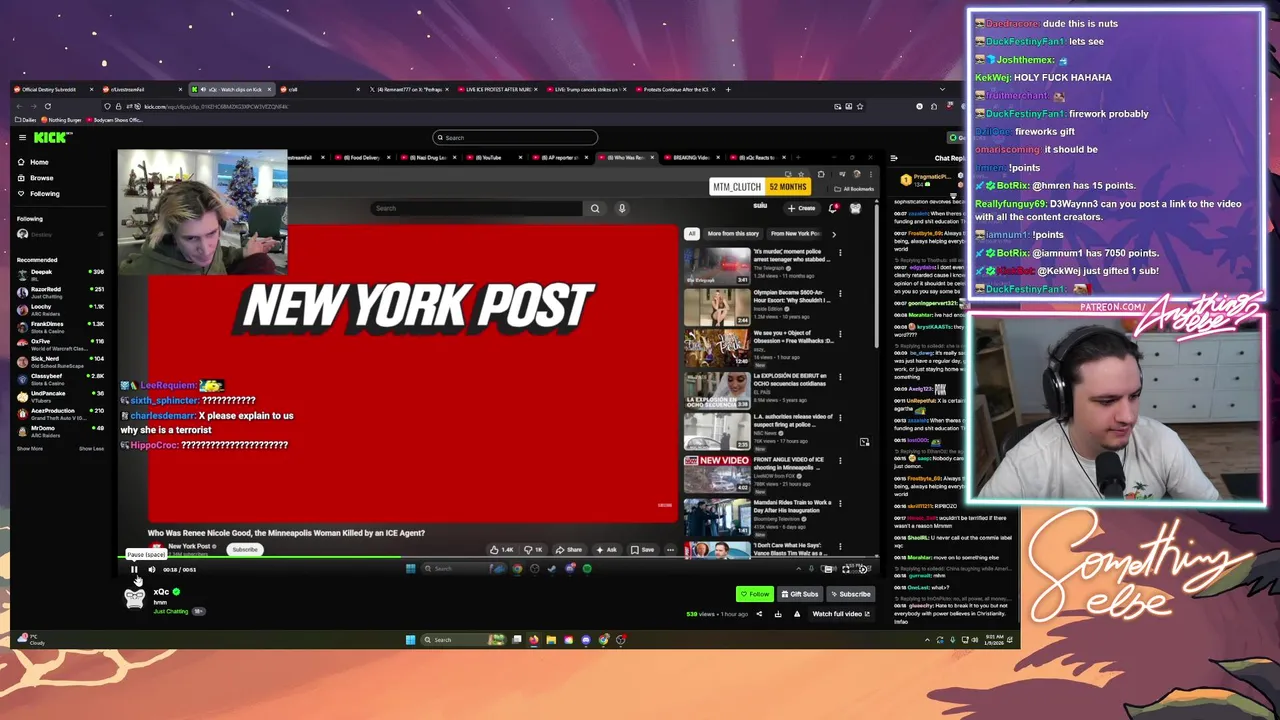The width and height of the screenshot is (1280, 720).
Task: Click Show Less under Recommended
Action: [91, 448]
